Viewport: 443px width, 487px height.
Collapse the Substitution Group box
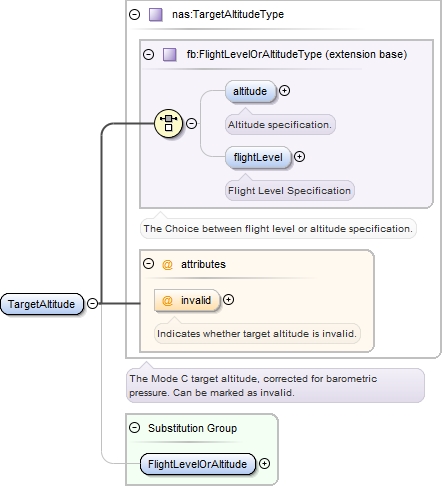(134, 428)
